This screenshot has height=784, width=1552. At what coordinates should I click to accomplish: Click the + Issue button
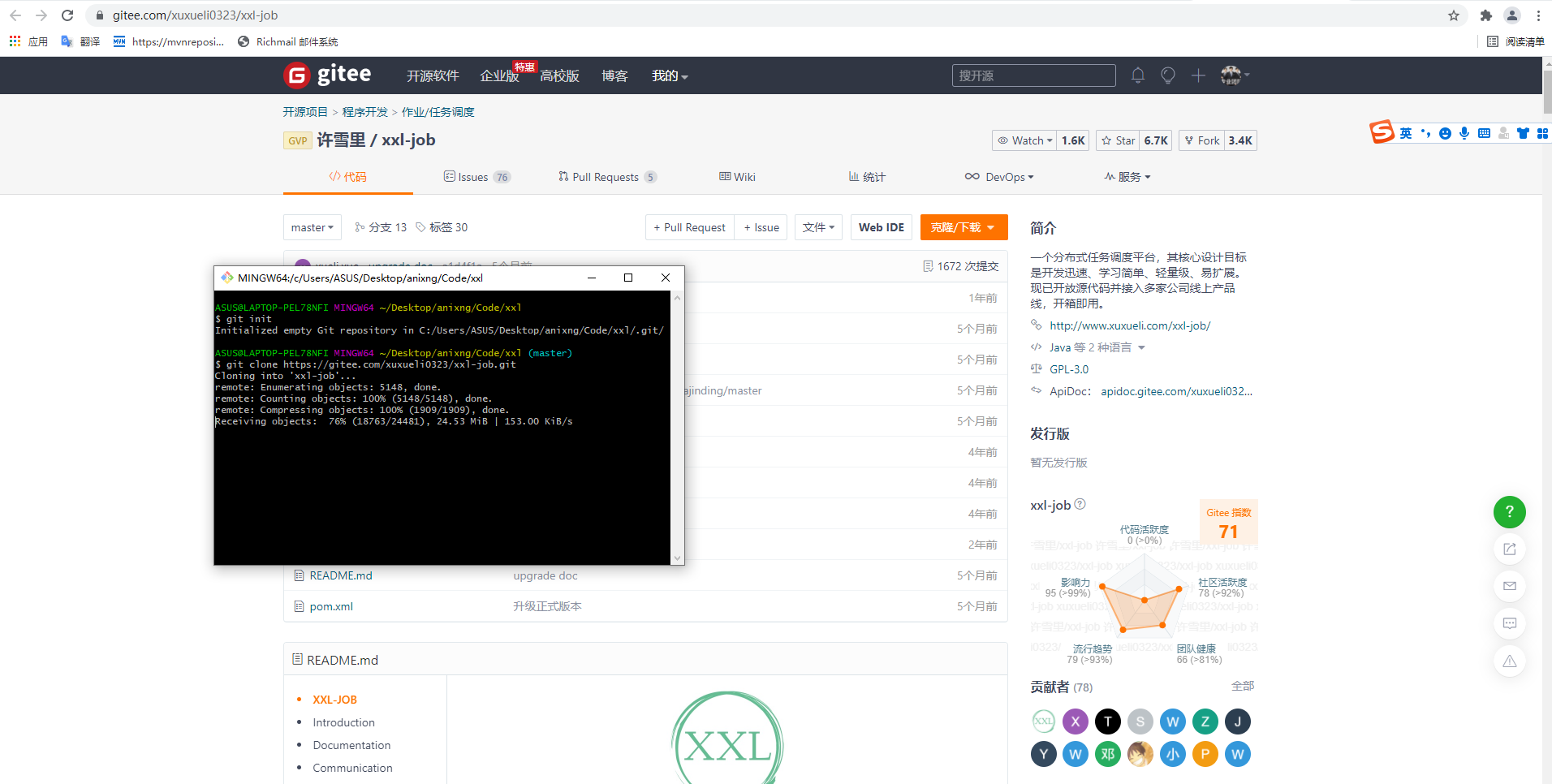point(761,227)
